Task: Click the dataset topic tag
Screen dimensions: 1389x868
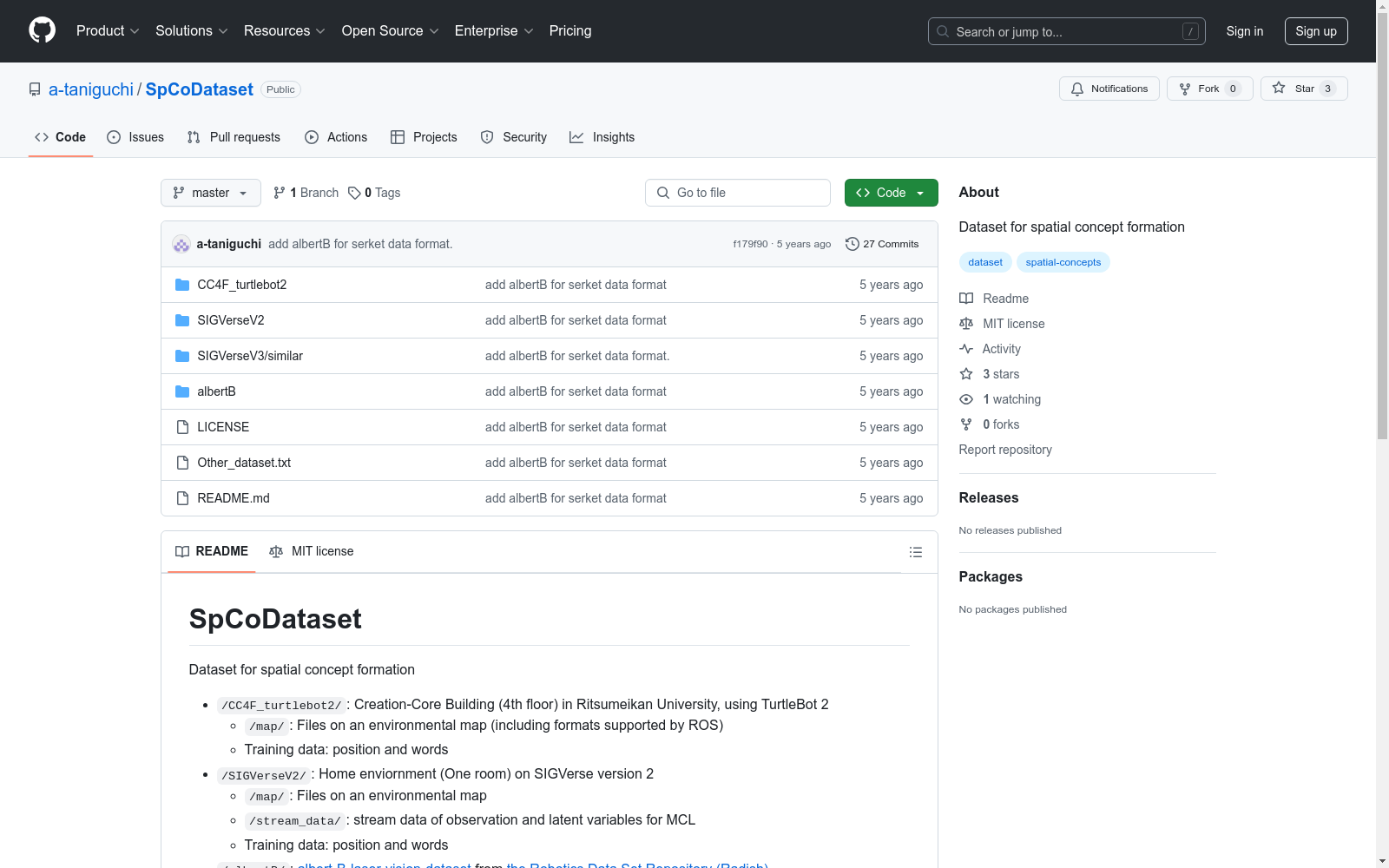Action: (985, 262)
